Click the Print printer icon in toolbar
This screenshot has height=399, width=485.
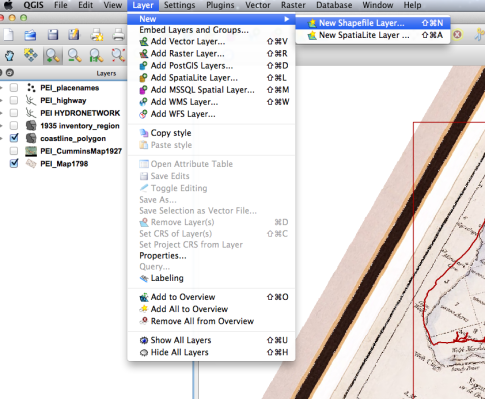tap(118, 35)
